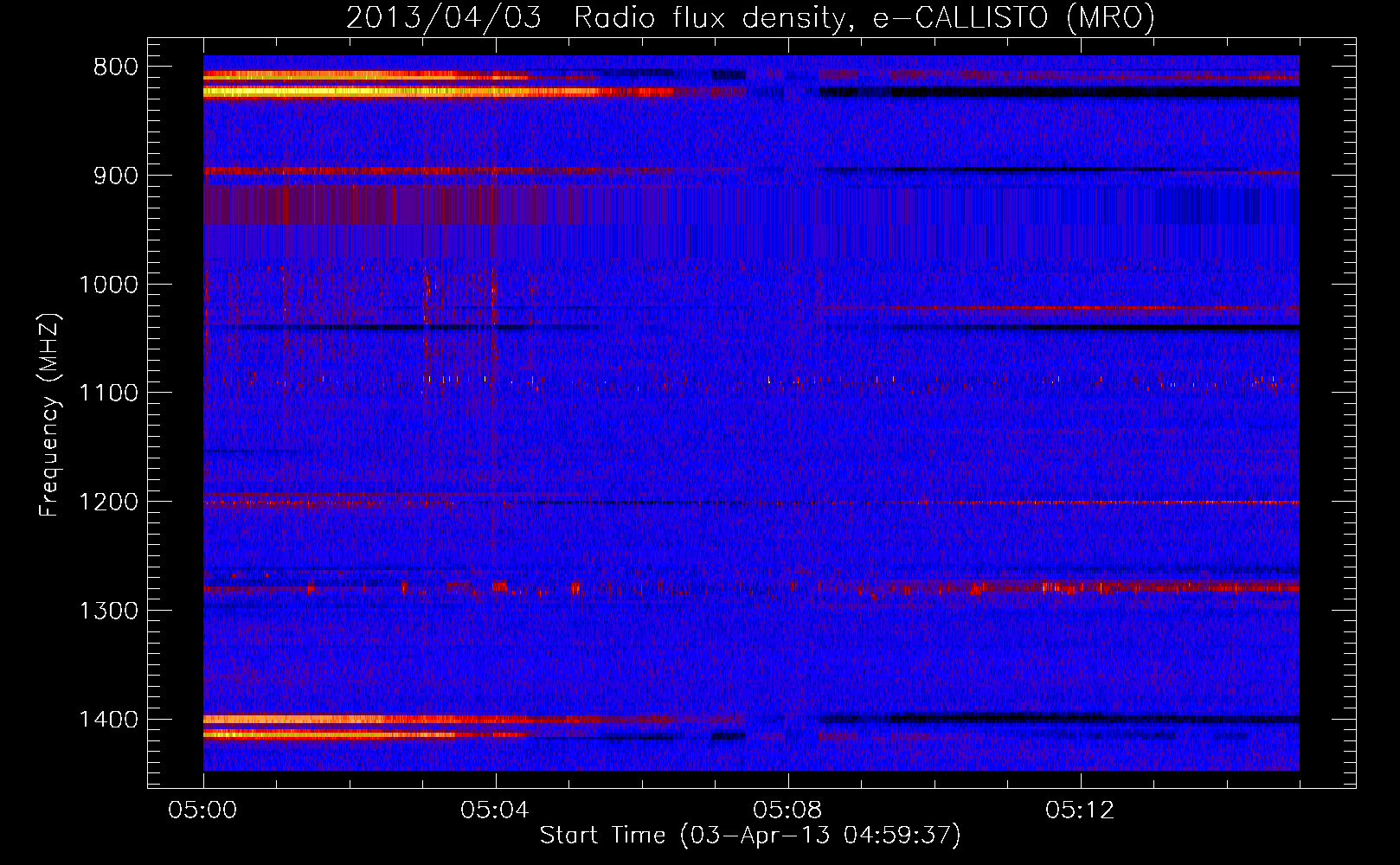Click the 05:08 time tick label
The height and width of the screenshot is (865, 1400).
point(787,811)
